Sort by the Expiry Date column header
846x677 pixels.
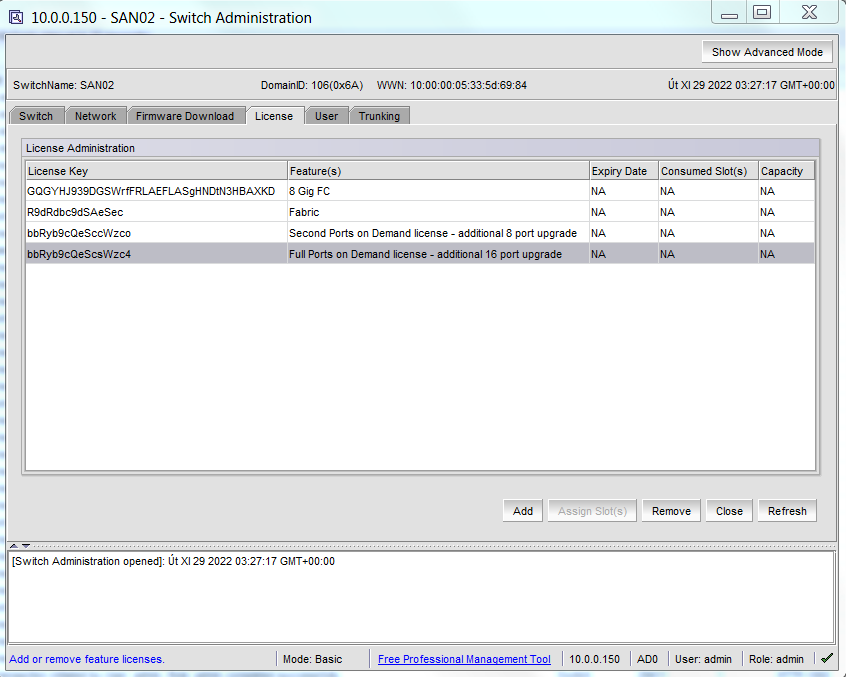click(x=624, y=171)
